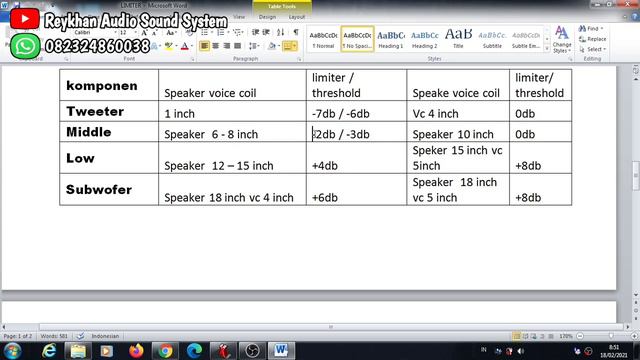Click the borders button
Image resolution: width=640 pixels, height=360 pixels.
(x=287, y=46)
